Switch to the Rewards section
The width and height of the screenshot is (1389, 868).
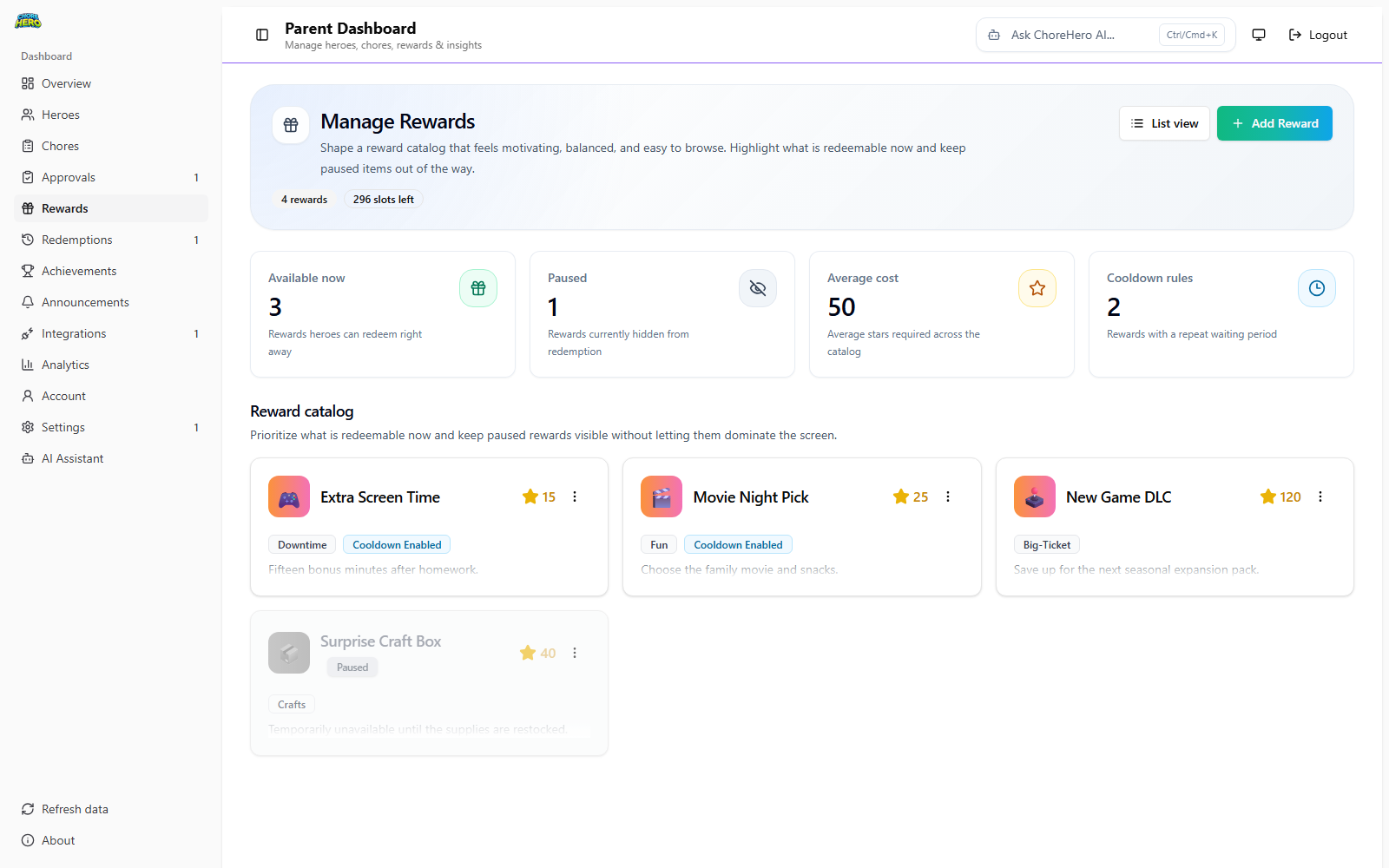63,207
